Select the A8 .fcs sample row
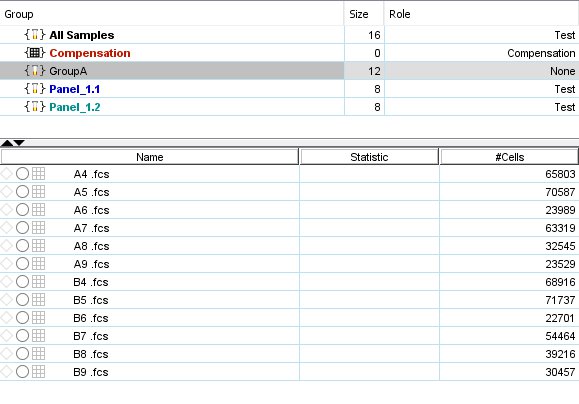Viewport: 579px width, 404px height. (x=290, y=246)
